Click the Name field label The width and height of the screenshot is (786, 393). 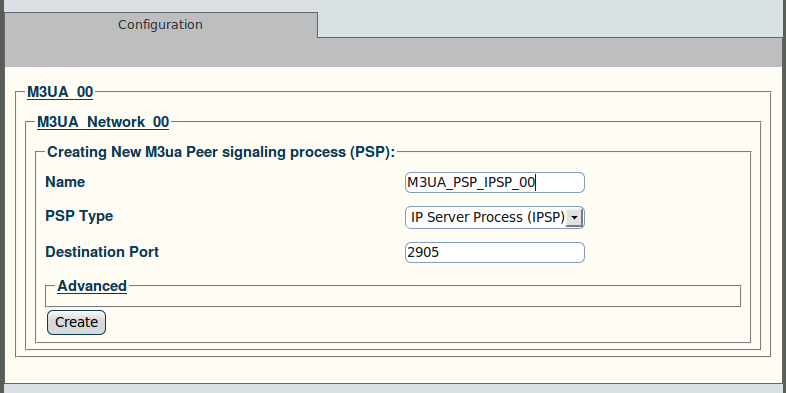click(x=65, y=182)
